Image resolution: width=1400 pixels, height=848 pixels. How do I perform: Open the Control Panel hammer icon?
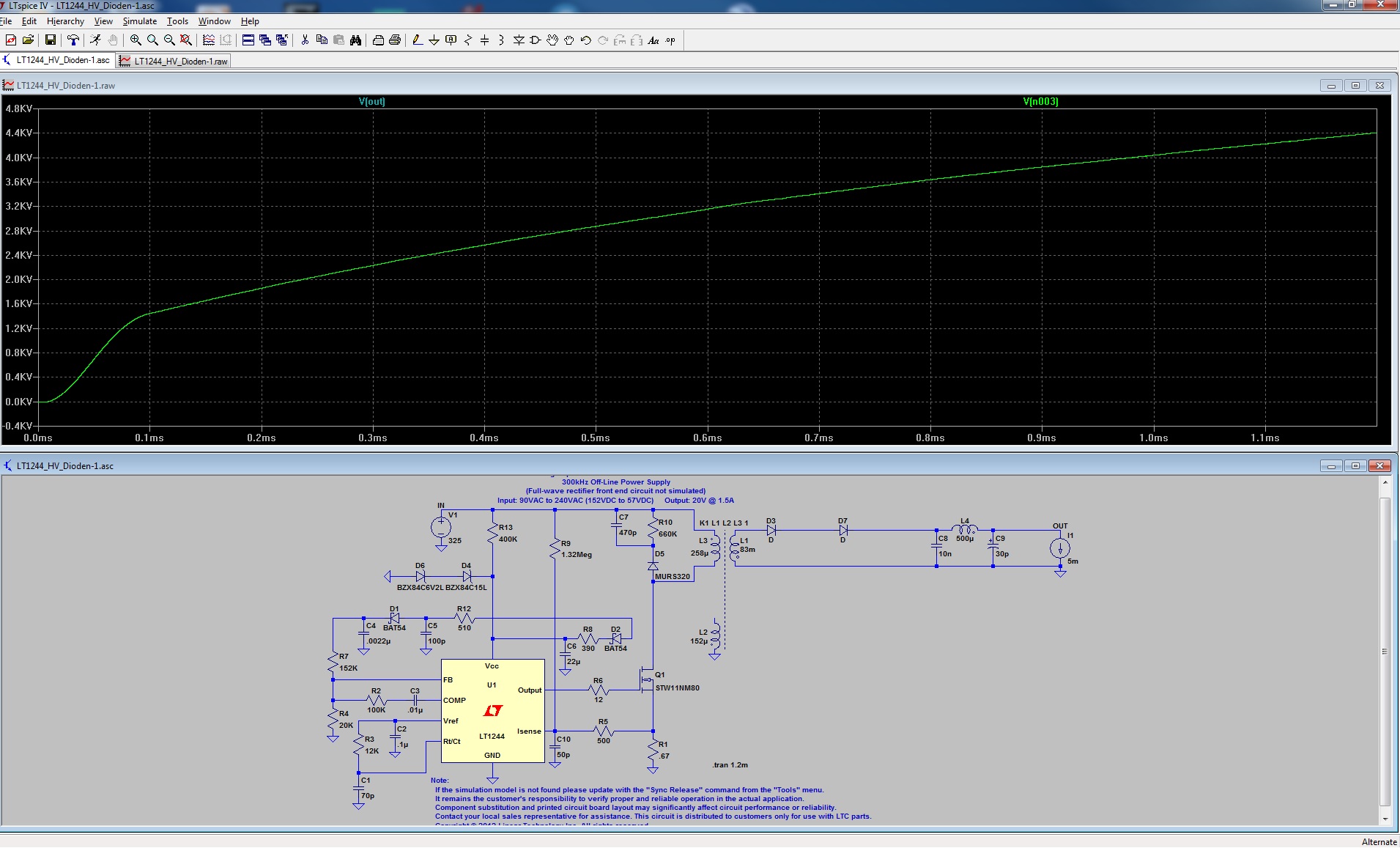pos(73,40)
